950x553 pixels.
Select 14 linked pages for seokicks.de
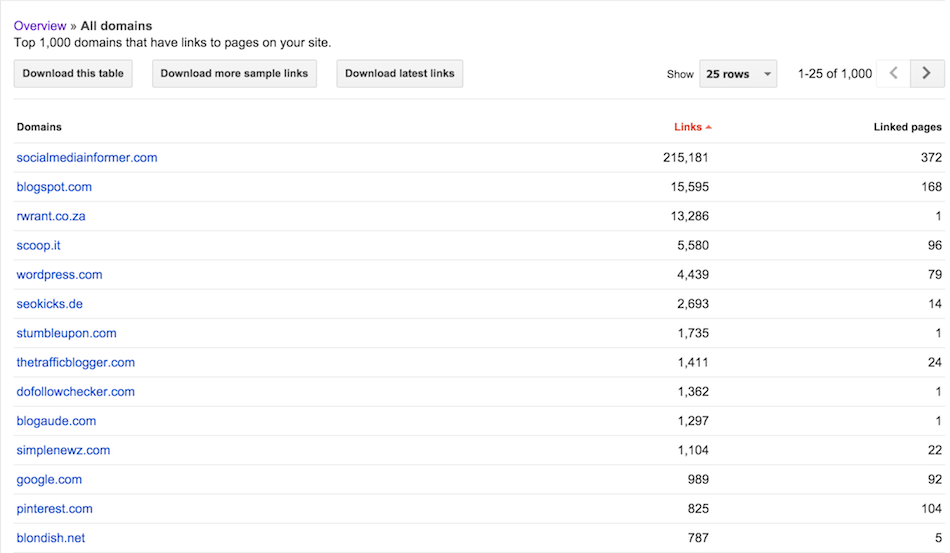(x=935, y=304)
